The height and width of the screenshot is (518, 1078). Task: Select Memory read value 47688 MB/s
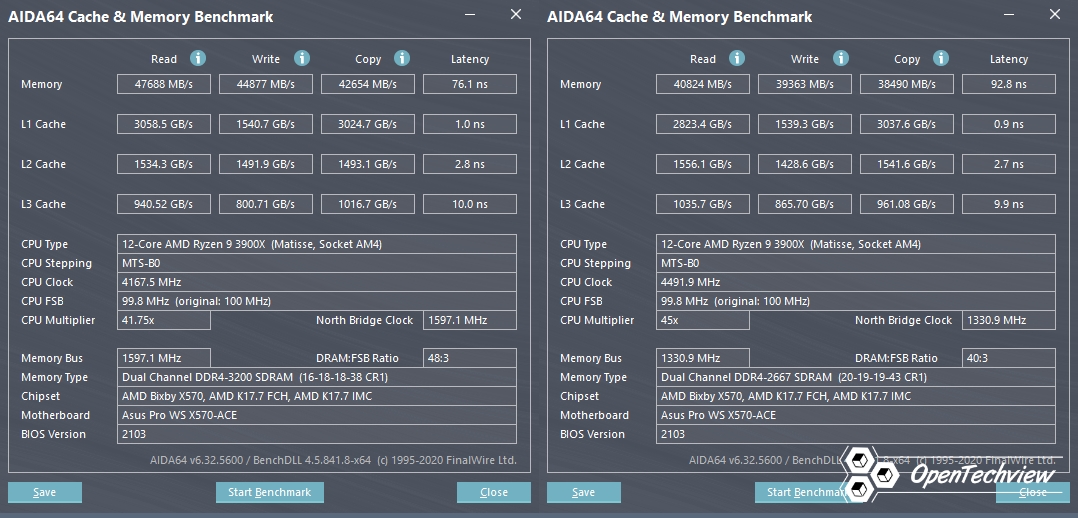point(163,85)
